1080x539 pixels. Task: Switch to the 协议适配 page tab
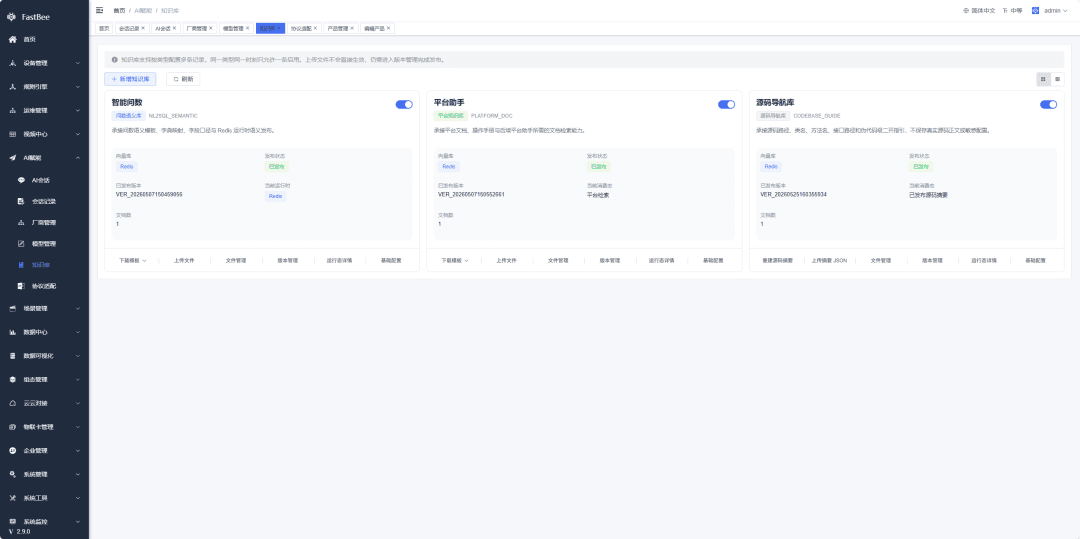(x=304, y=28)
